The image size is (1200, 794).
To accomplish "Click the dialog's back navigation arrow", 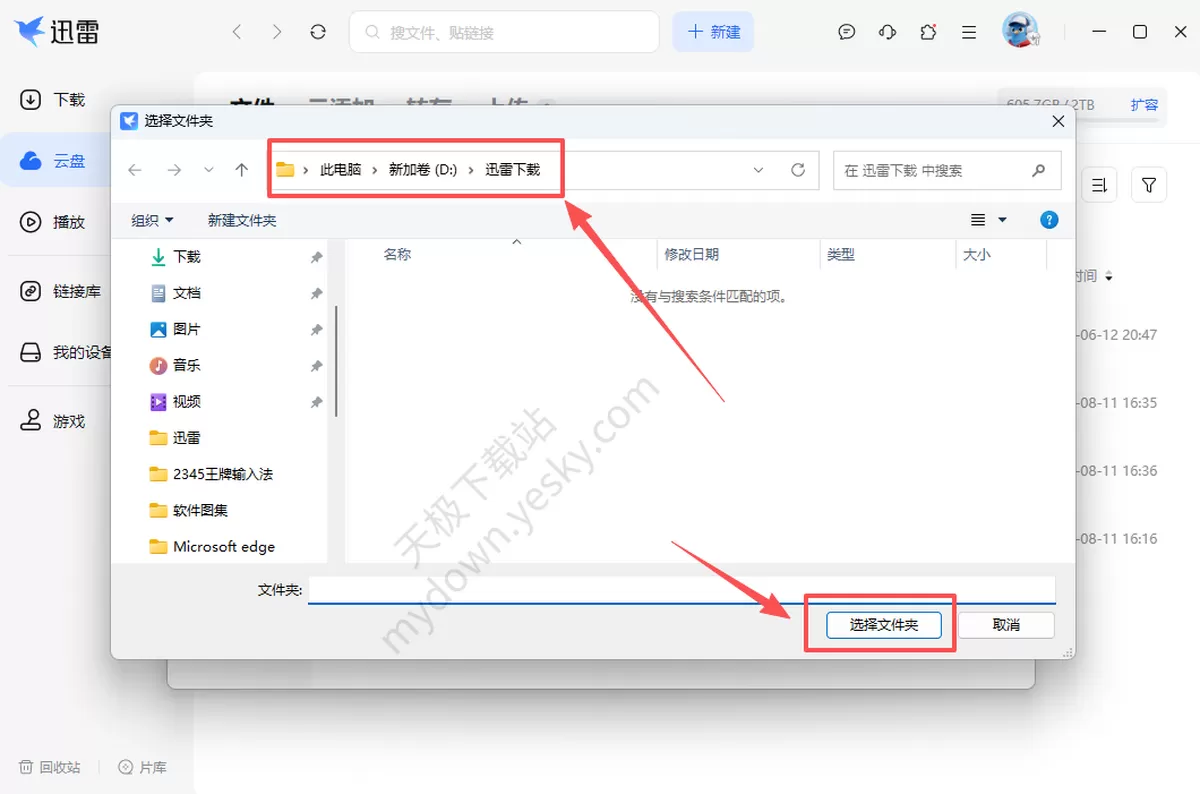I will pyautogui.click(x=135, y=170).
